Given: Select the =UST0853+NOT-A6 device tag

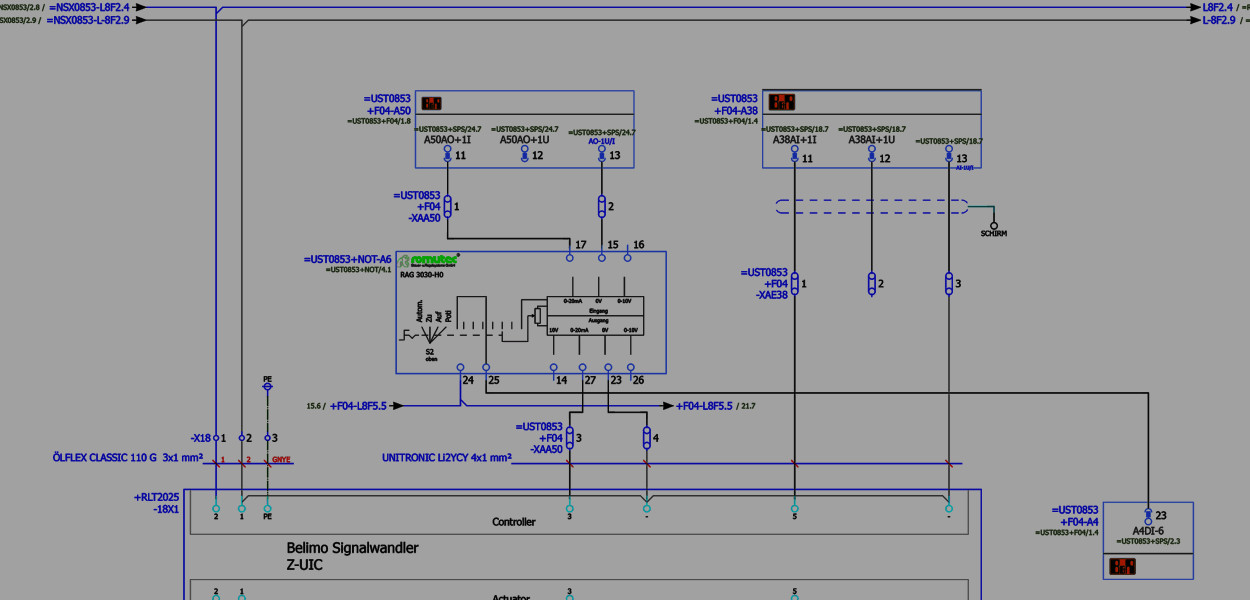Looking at the screenshot, I should click(348, 259).
